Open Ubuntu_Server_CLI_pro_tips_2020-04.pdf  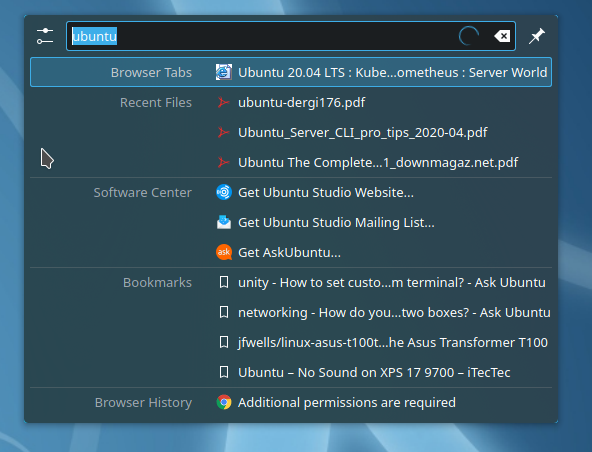pyautogui.click(x=362, y=133)
